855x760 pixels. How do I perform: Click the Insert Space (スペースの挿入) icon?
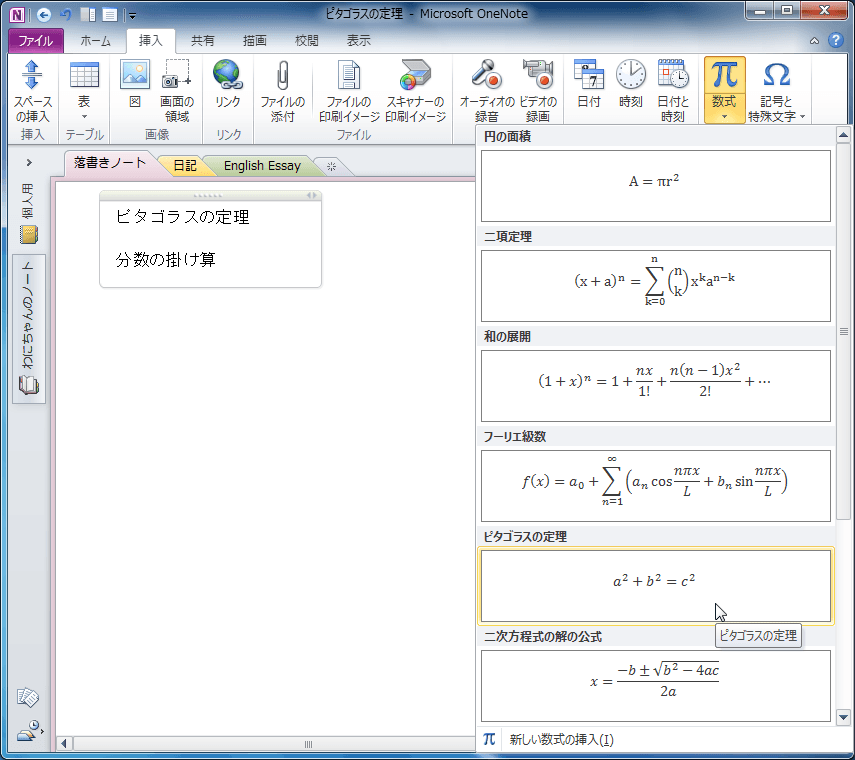pyautogui.click(x=32, y=91)
